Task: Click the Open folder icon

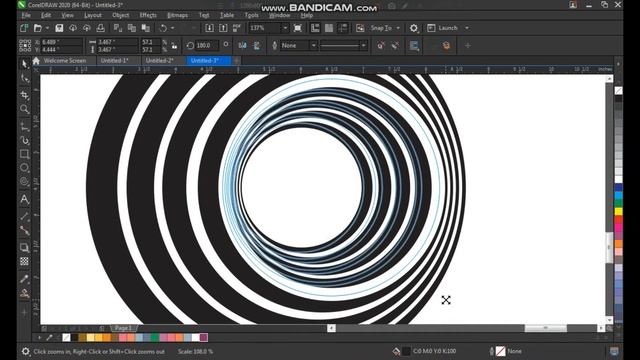Action: point(38,28)
